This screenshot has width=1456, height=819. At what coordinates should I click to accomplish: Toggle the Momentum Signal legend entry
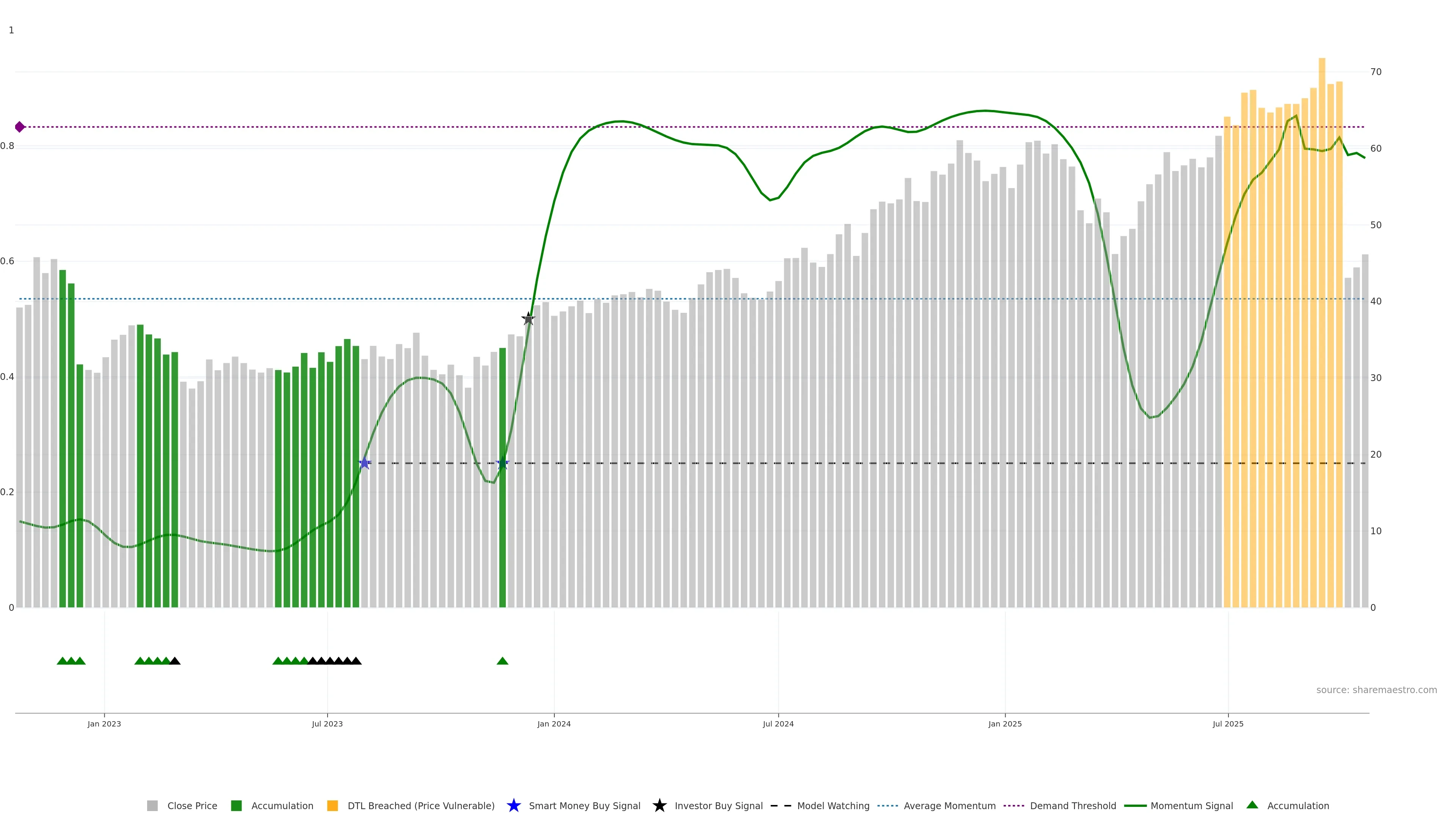(x=1191, y=806)
